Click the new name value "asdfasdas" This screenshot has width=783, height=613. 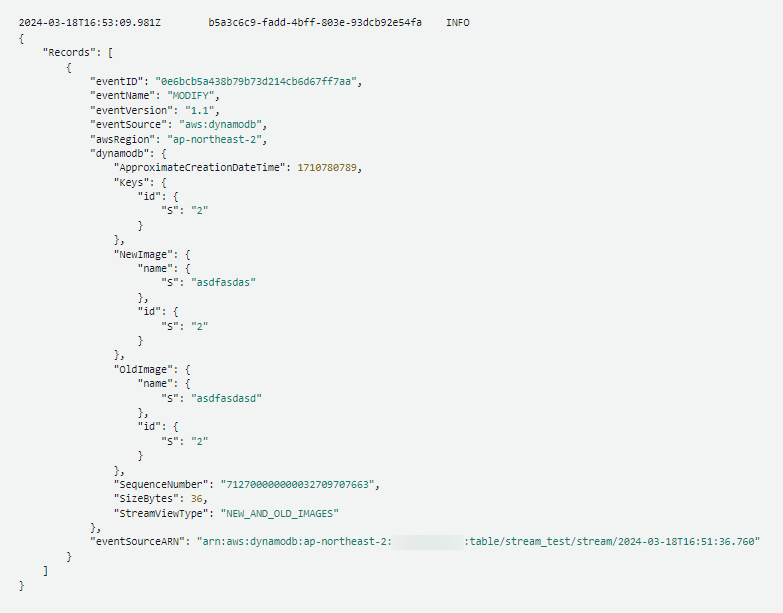(220, 283)
